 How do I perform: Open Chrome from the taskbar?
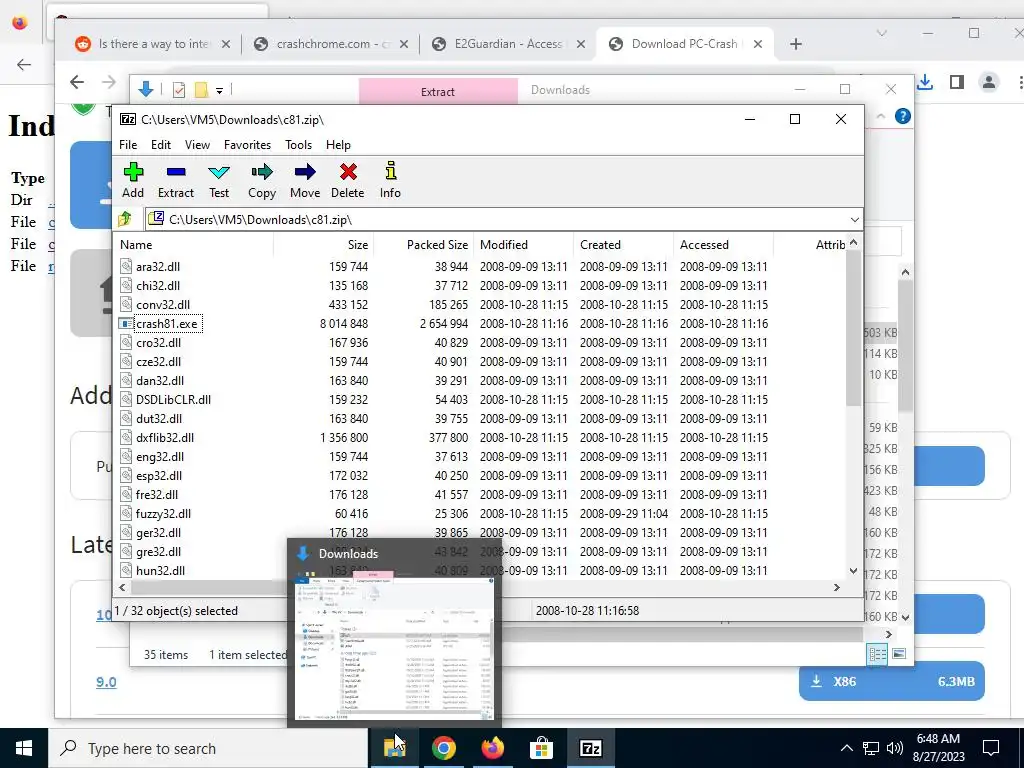(x=443, y=748)
